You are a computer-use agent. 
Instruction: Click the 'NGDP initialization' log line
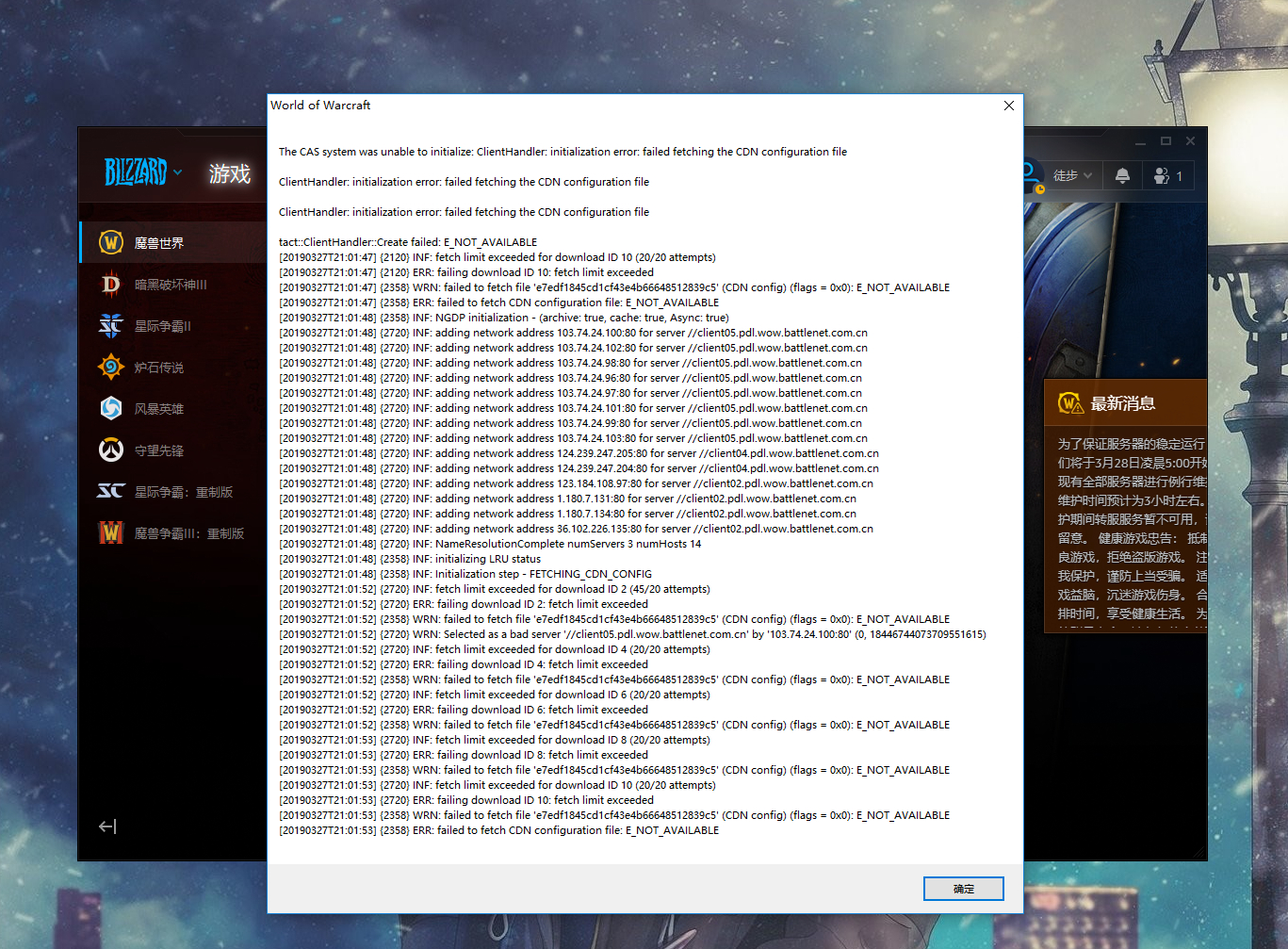coord(504,318)
